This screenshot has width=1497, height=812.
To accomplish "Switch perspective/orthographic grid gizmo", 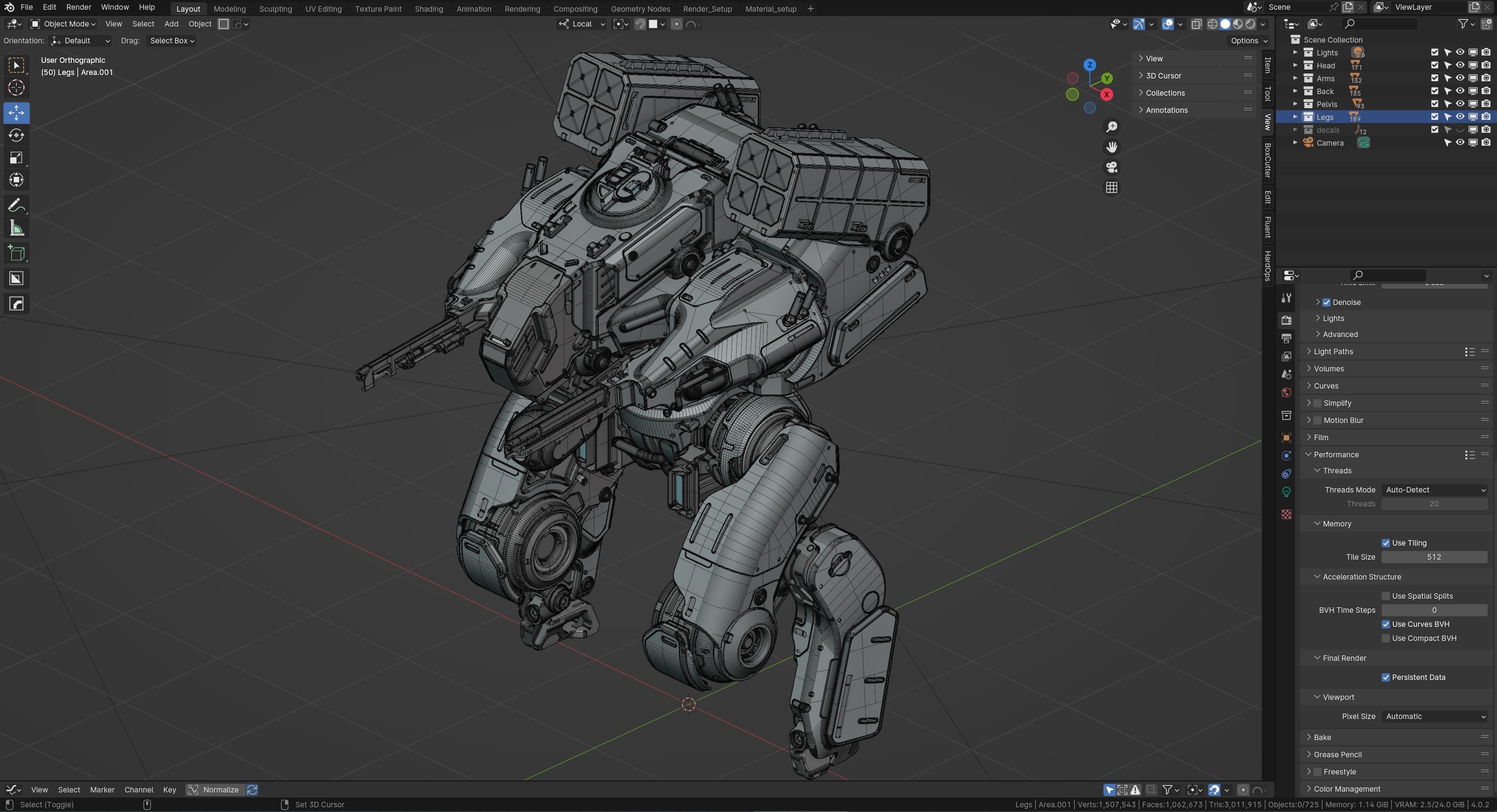I will coord(1112,187).
